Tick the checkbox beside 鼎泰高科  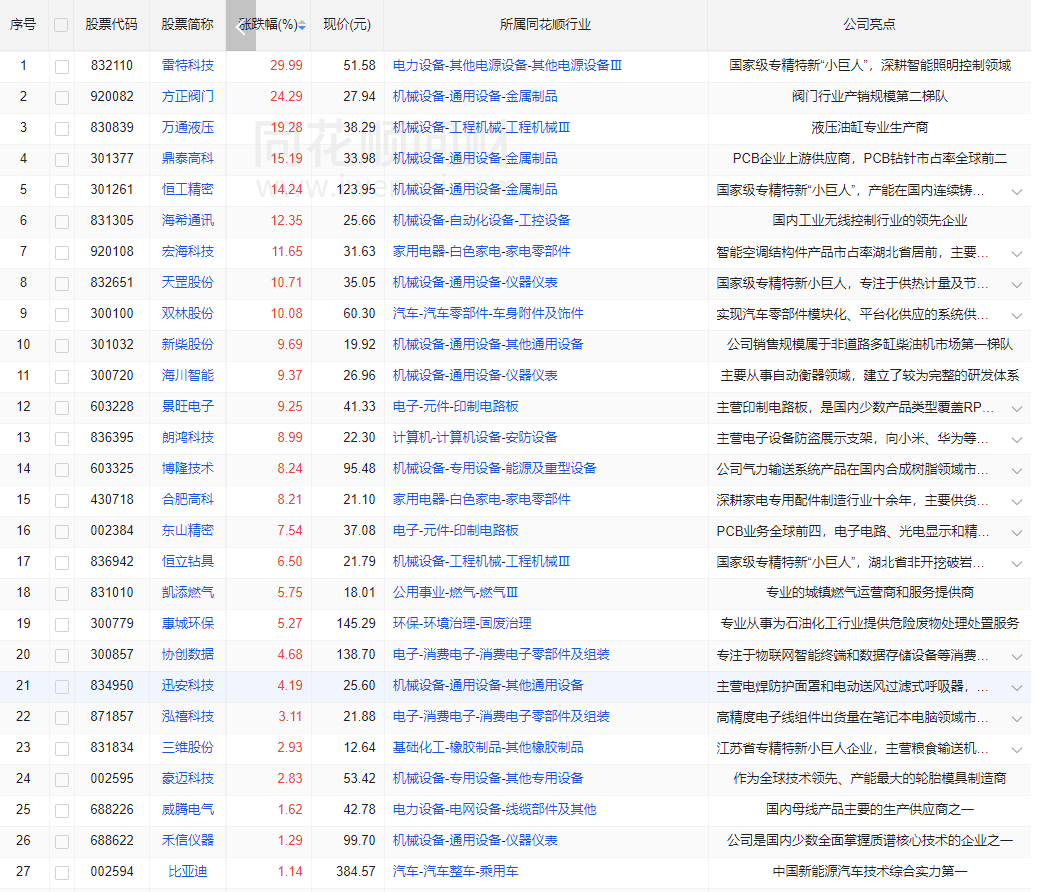pos(62,160)
